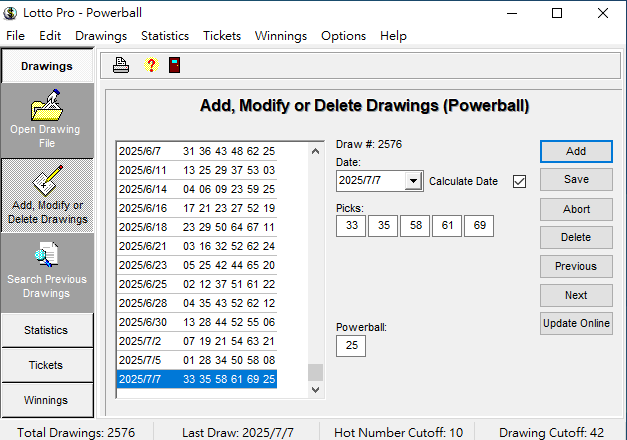Select the highlighted 2025/7/7 drawing row
The height and width of the screenshot is (440, 627).
point(197,379)
